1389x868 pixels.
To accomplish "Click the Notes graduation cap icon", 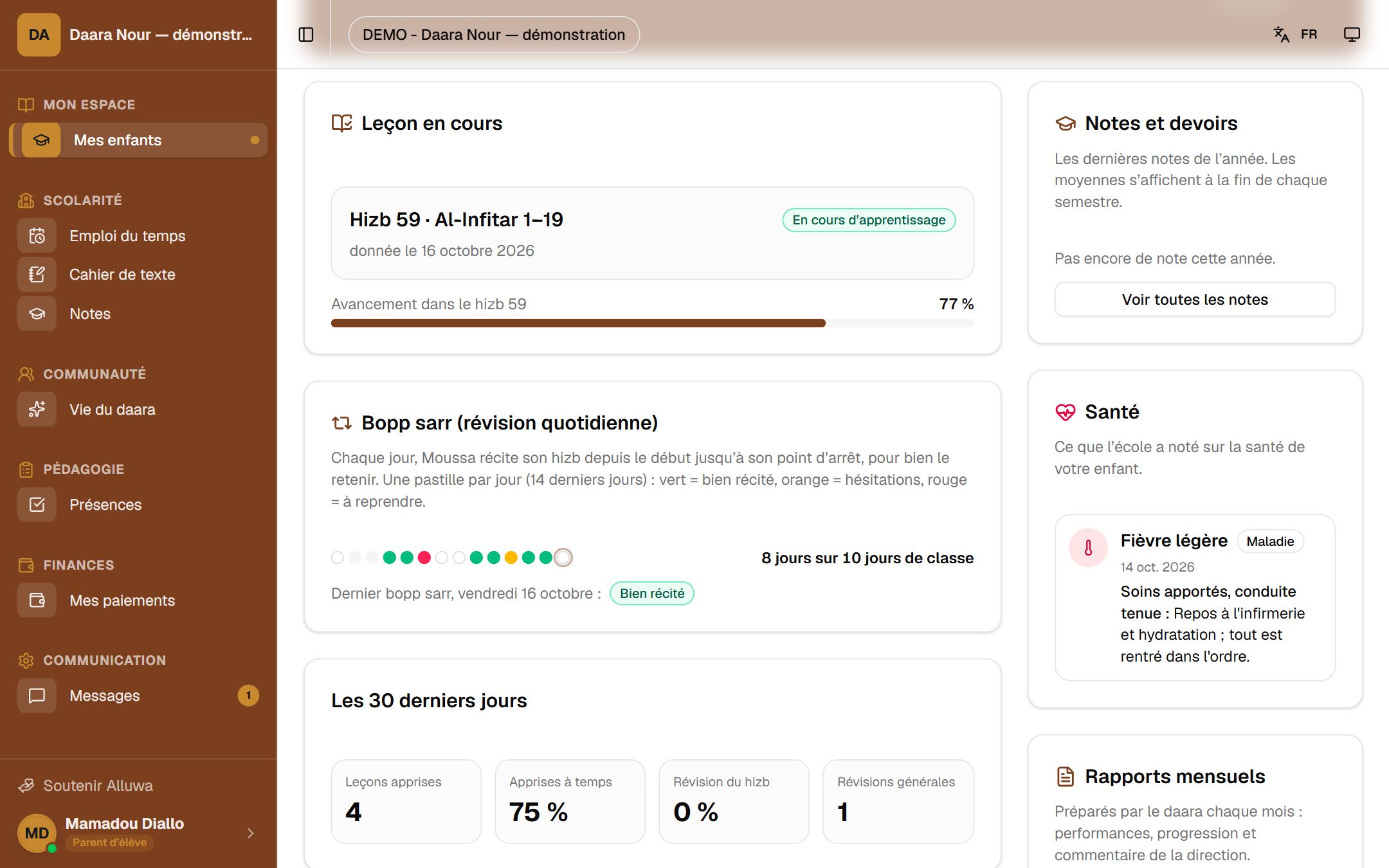I will click(x=37, y=314).
